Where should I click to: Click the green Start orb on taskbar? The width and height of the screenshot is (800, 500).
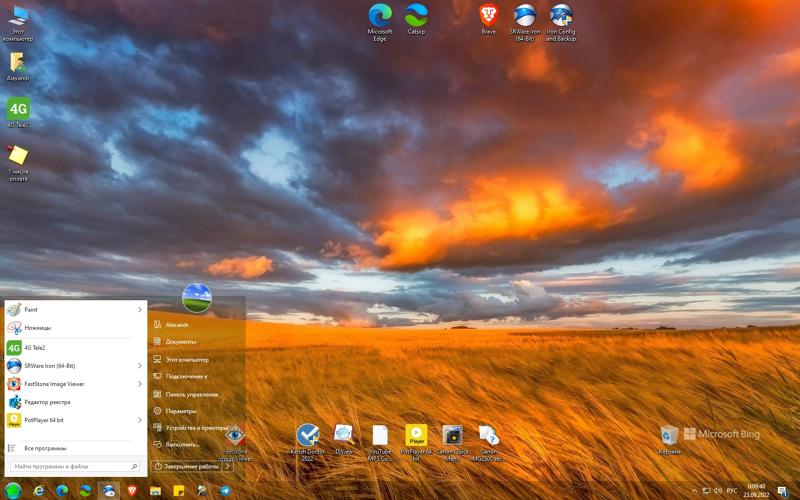coord(13,491)
